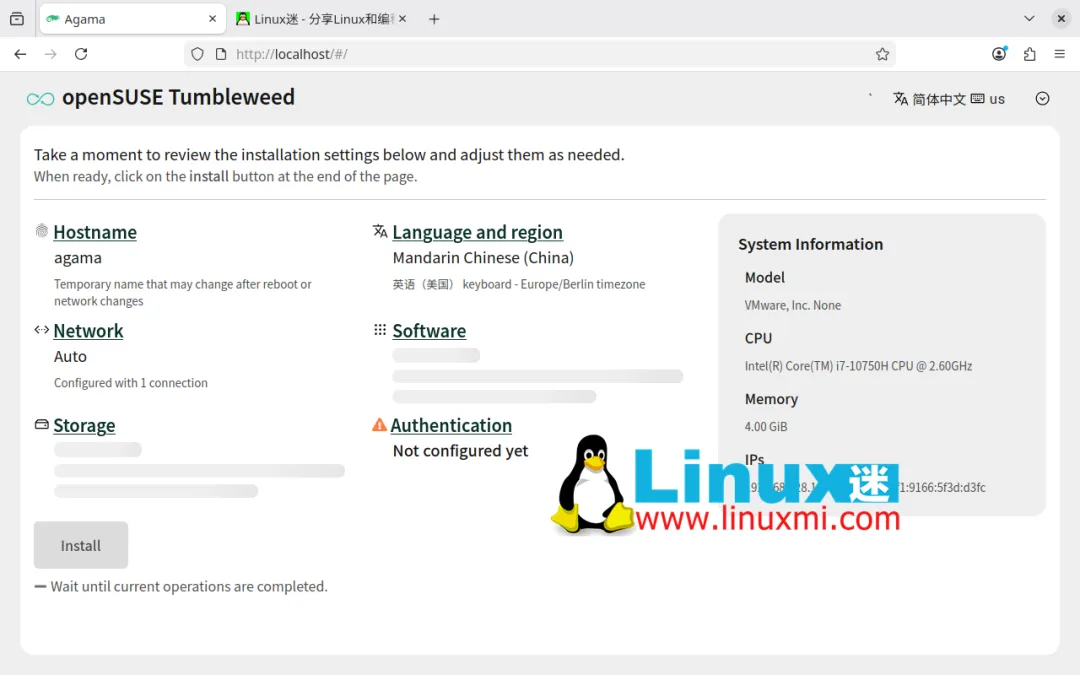
Task: Close the browser window
Action: coord(1061,19)
